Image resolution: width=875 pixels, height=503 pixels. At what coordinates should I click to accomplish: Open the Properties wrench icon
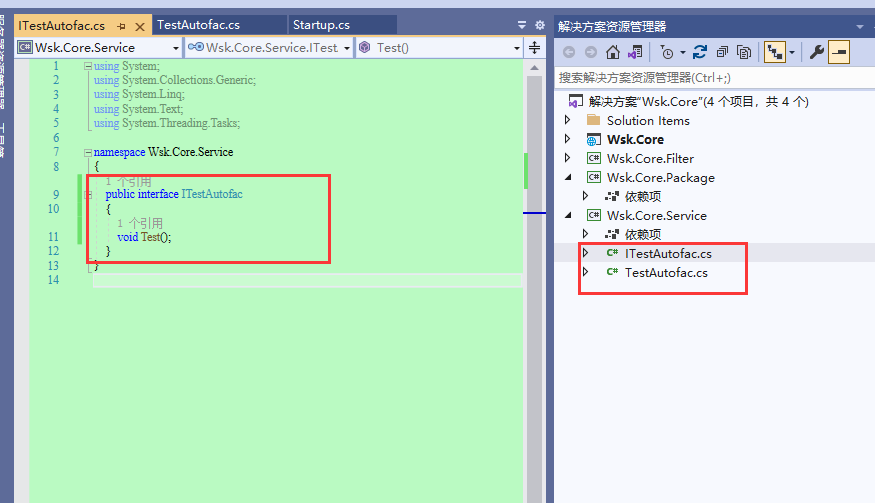tap(817, 52)
